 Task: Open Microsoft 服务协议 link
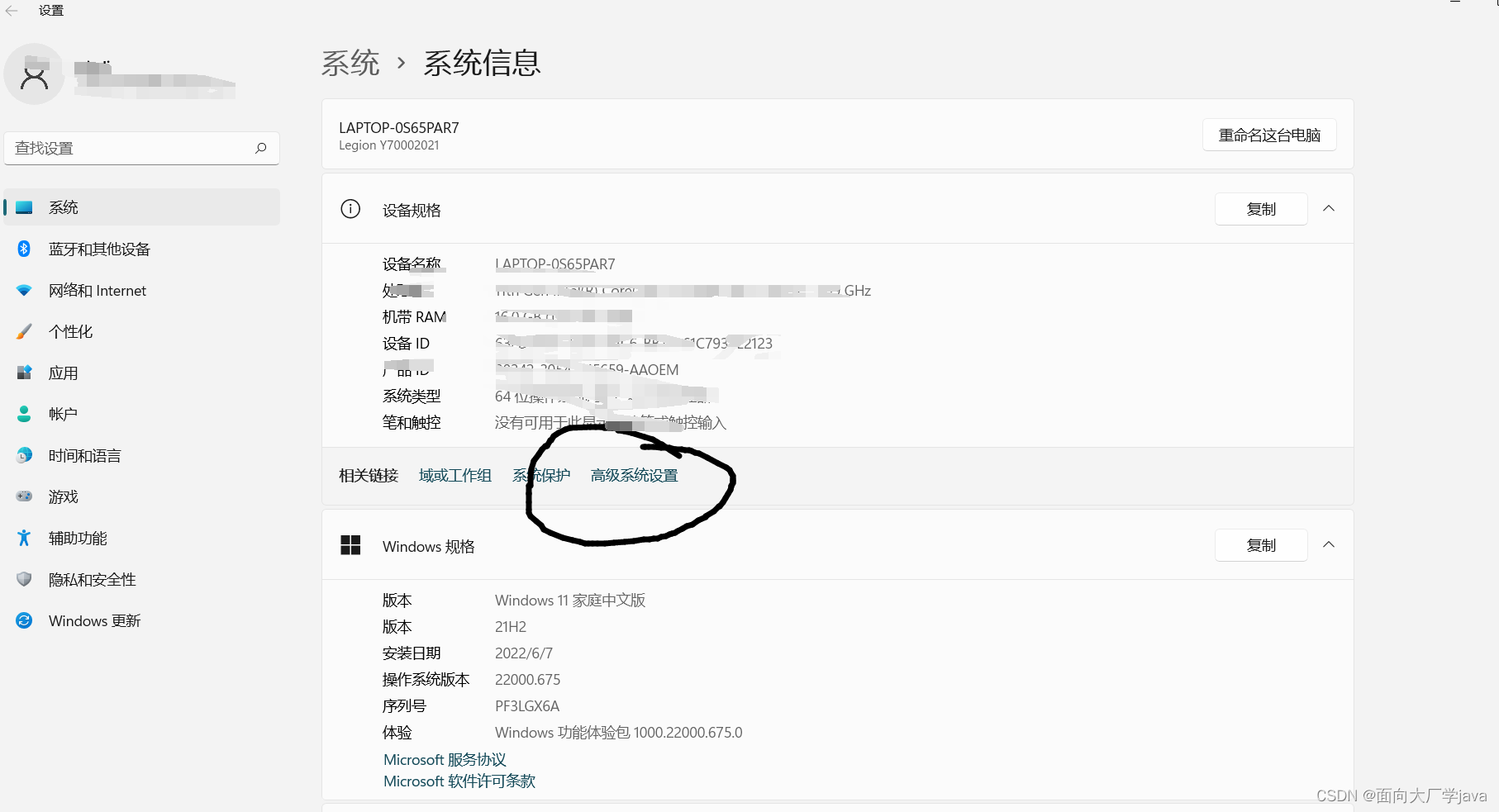pos(445,759)
